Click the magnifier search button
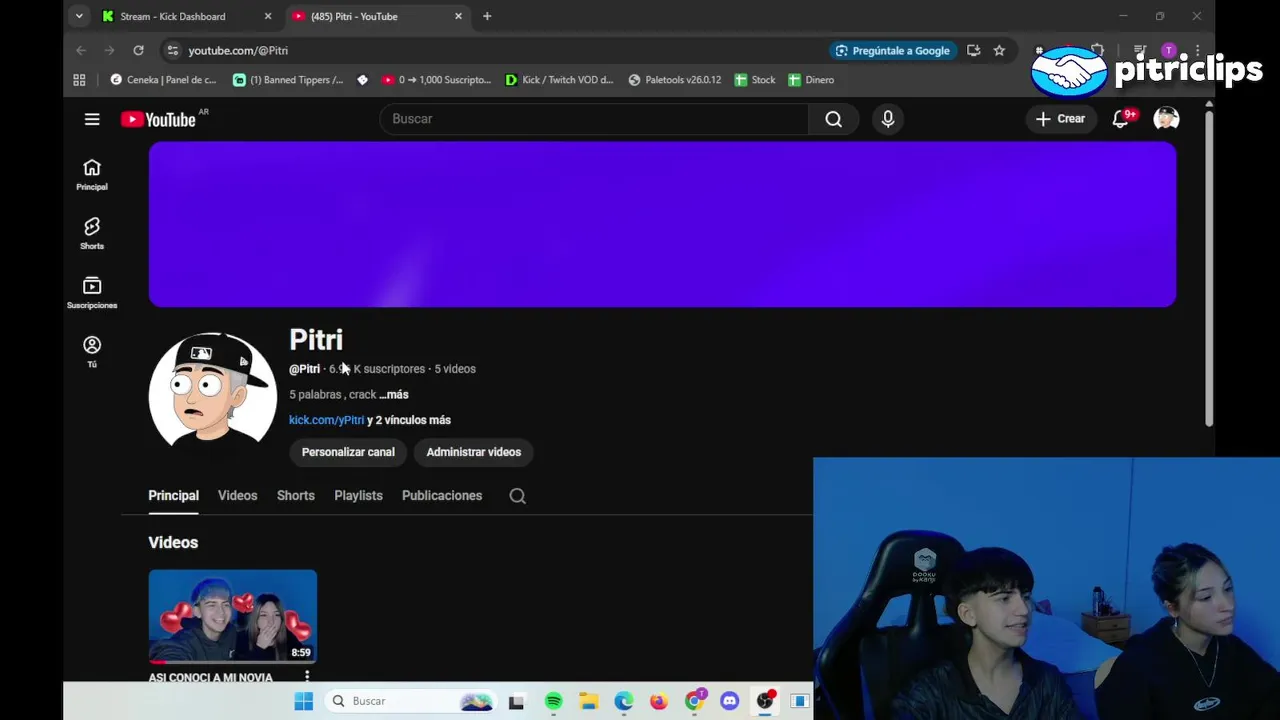The height and width of the screenshot is (720, 1280). click(x=833, y=119)
